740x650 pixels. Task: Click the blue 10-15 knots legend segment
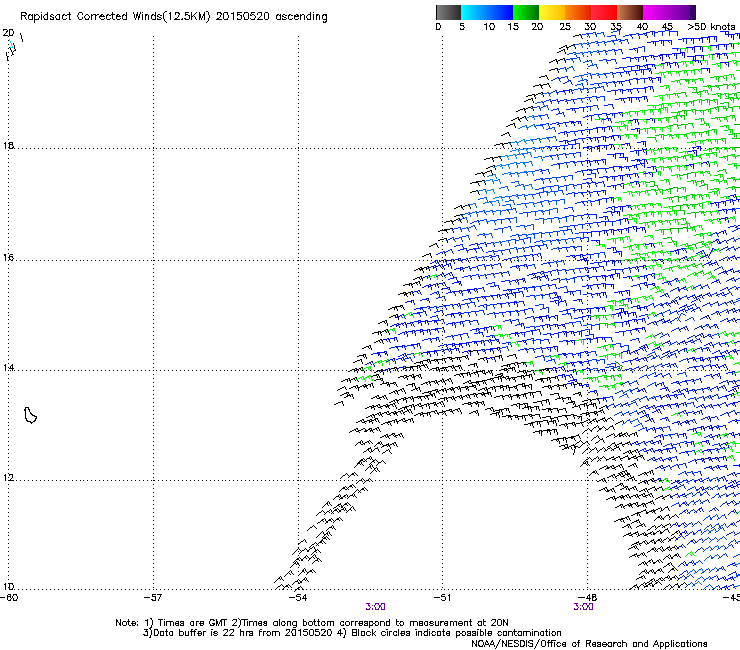click(500, 12)
